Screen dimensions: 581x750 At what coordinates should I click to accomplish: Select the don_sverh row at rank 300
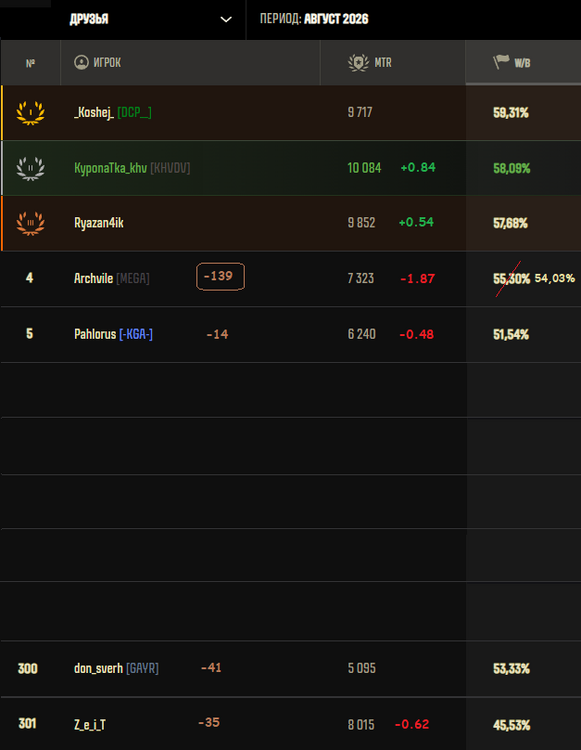tap(291, 669)
